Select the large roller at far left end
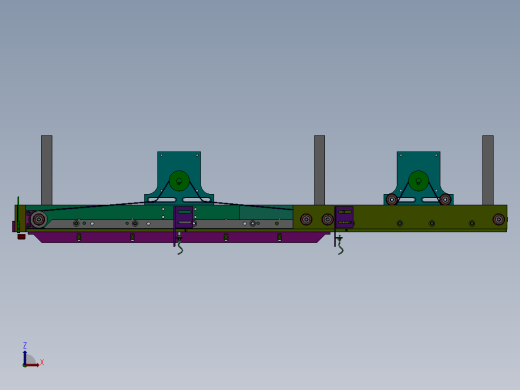 point(39,219)
